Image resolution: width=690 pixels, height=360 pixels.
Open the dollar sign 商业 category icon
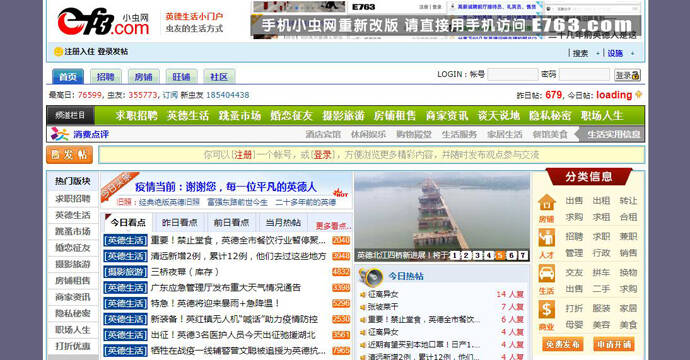tap(547, 309)
